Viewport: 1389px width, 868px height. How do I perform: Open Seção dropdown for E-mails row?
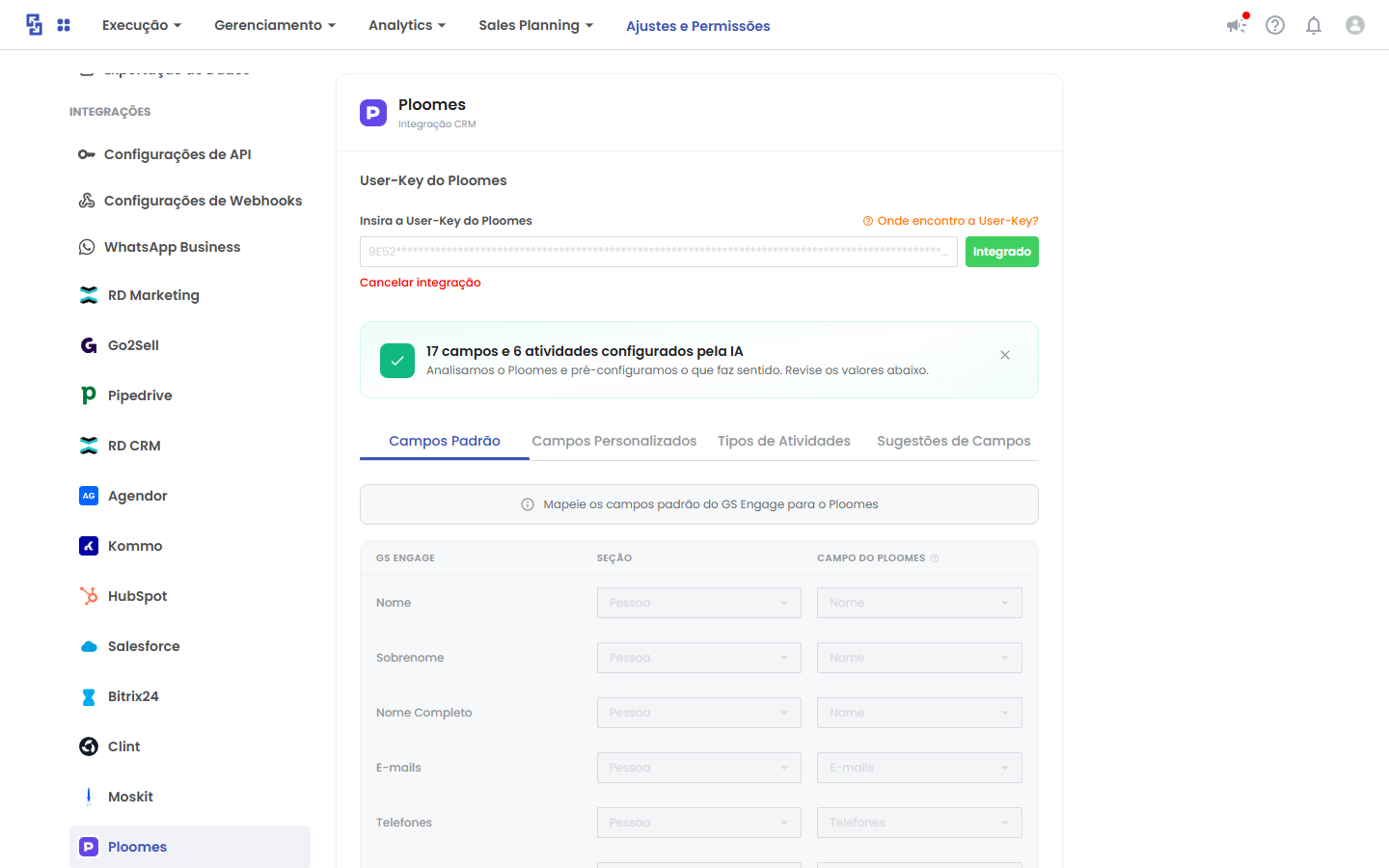(699, 768)
